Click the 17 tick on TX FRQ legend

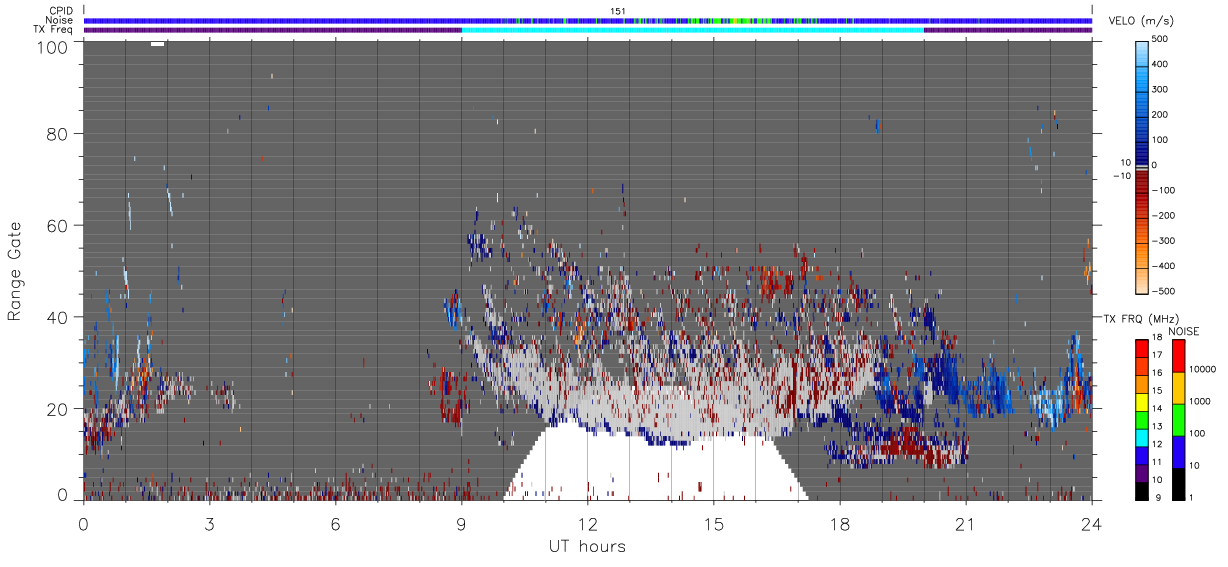[x=1156, y=356]
